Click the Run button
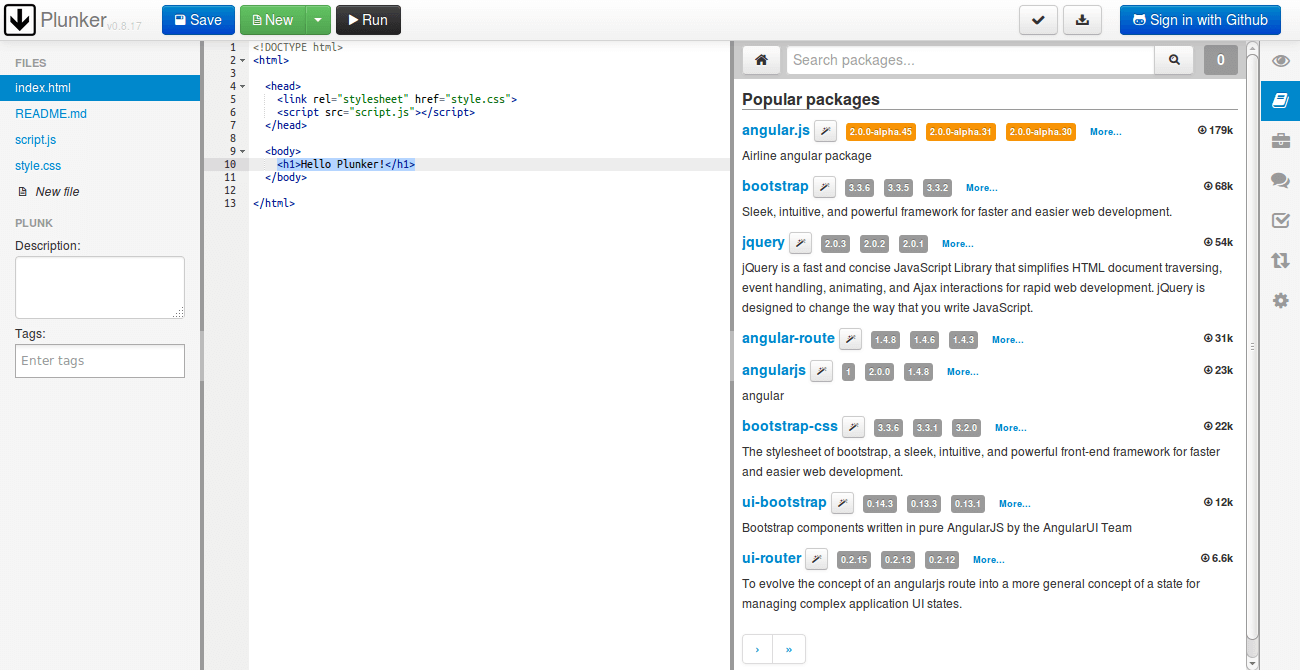Viewport: 1300px width, 670px height. pos(368,20)
